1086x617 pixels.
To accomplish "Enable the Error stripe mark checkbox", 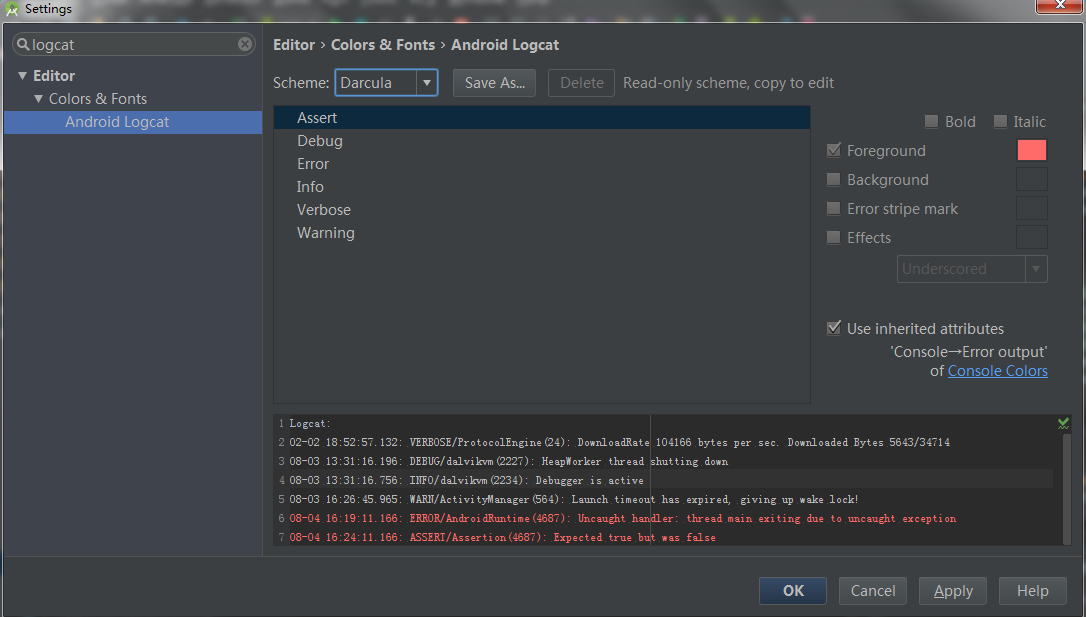I will click(834, 208).
